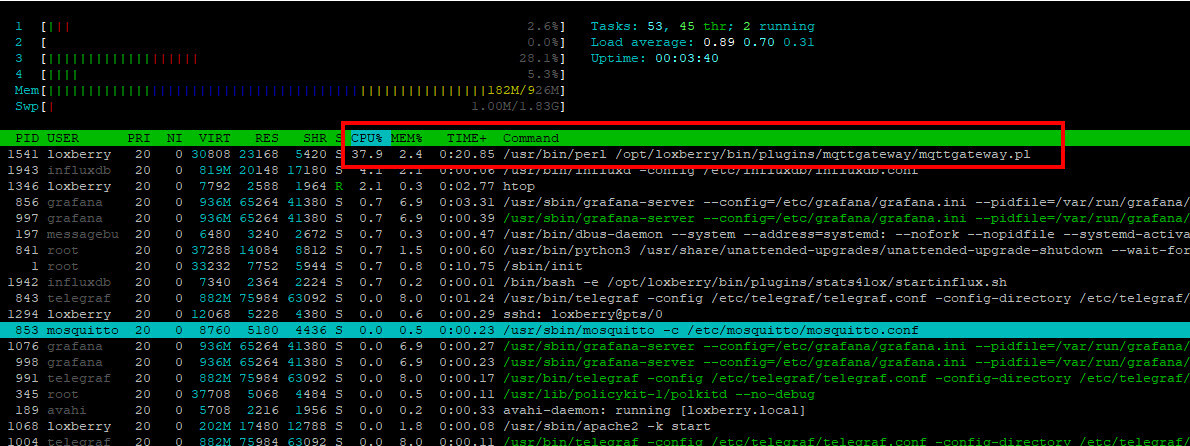The width and height of the screenshot is (1190, 446).
Task: Select grafana-server row with PID 997
Action: coord(595,218)
